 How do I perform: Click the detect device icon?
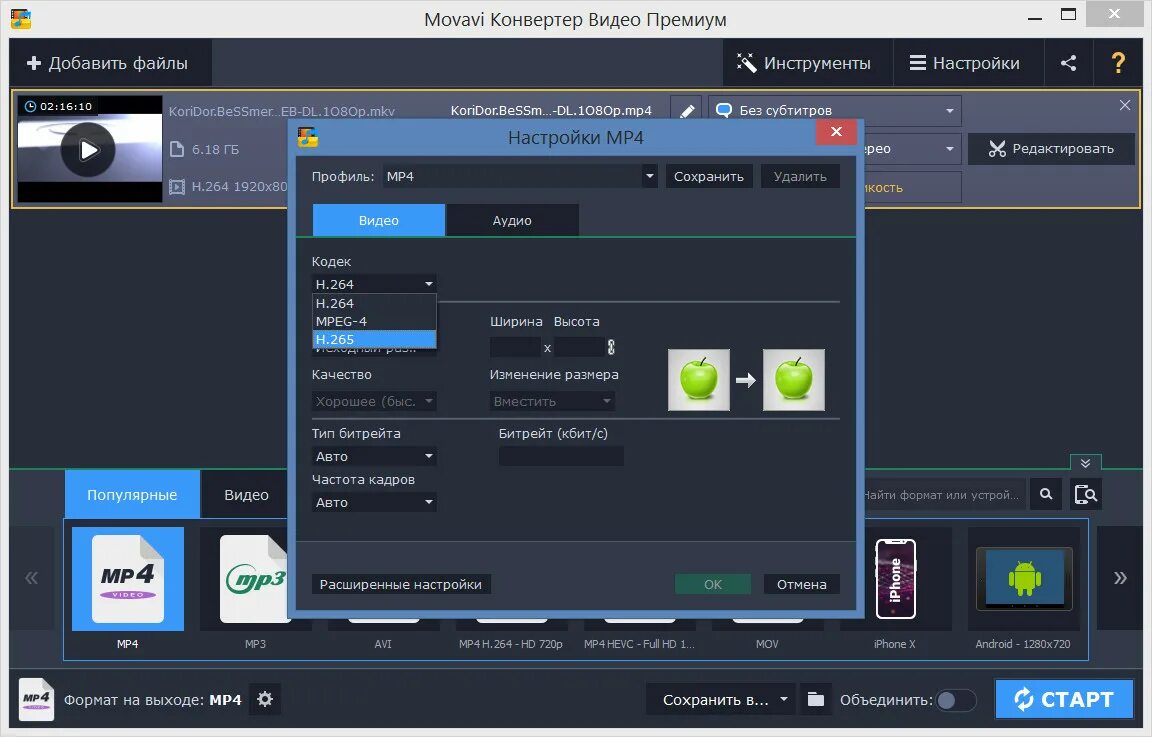(x=1085, y=495)
